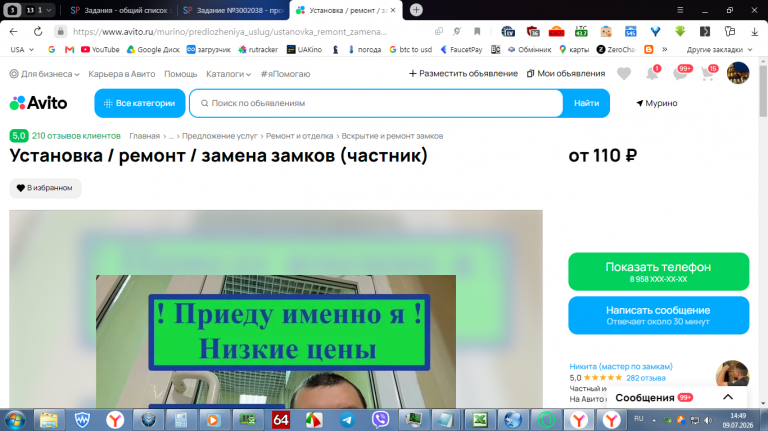768x431 pixels.
Task: Open Telegram from the taskbar
Action: [347, 420]
